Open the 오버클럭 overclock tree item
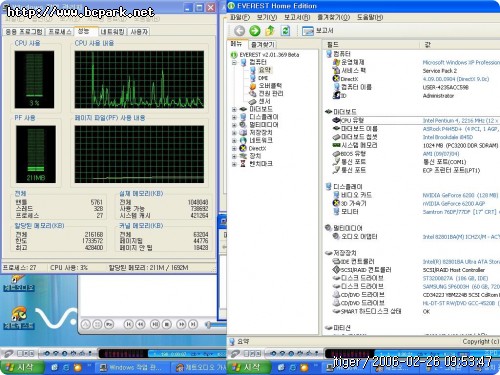The height and width of the screenshot is (375, 500). tap(270, 86)
